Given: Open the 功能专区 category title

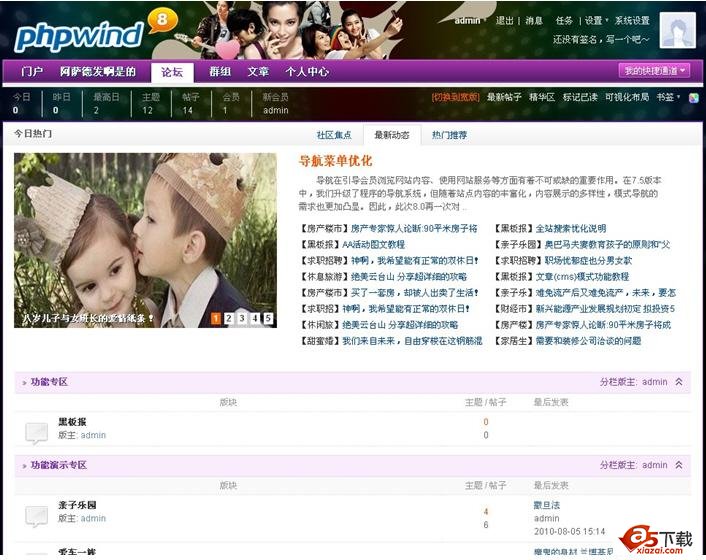Looking at the screenshot, I should [x=49, y=382].
